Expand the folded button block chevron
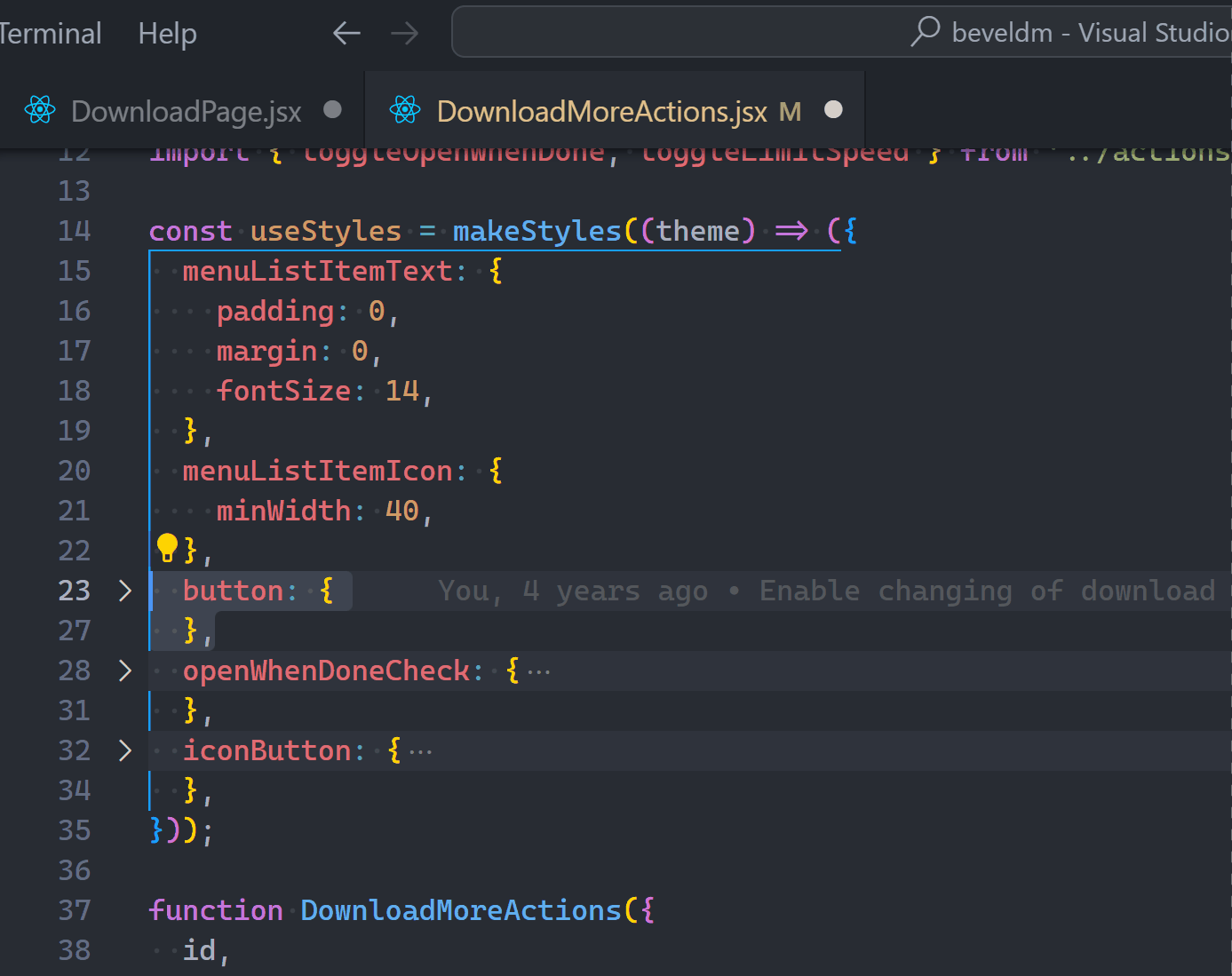The image size is (1232, 976). point(125,591)
